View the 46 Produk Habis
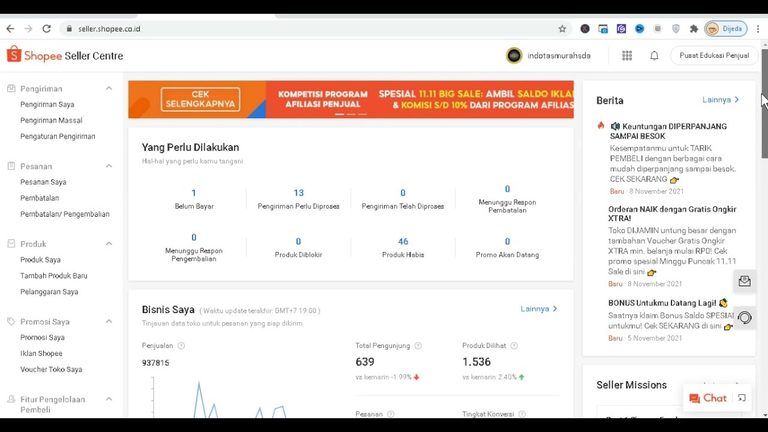The image size is (768, 432). point(403,247)
